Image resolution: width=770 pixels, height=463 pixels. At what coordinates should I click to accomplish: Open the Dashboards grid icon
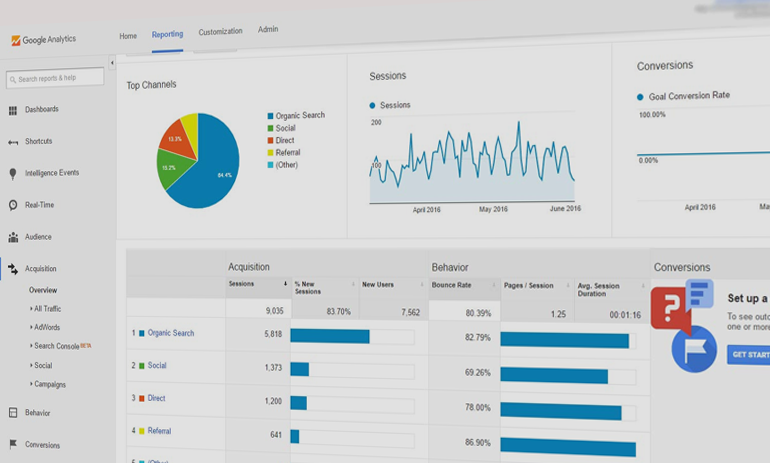pyautogui.click(x=13, y=110)
